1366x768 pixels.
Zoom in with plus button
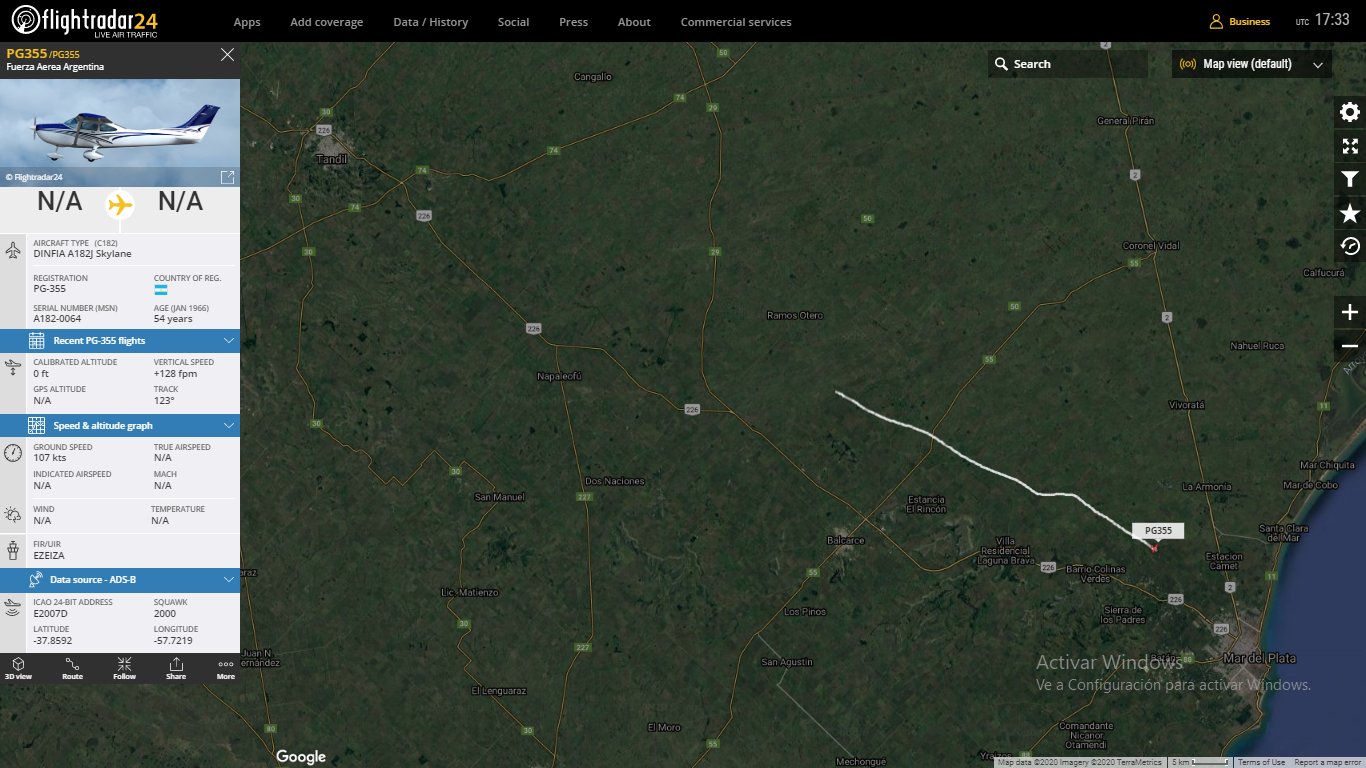1350,312
